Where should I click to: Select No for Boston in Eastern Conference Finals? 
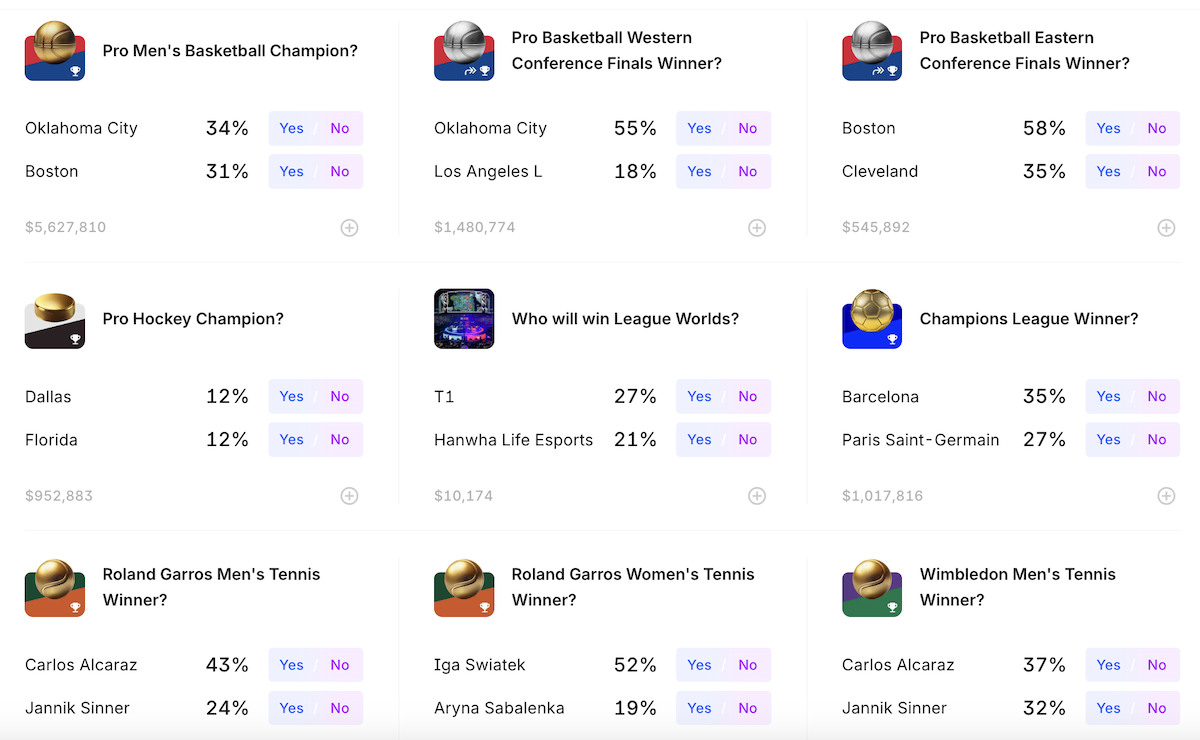[x=1157, y=128]
